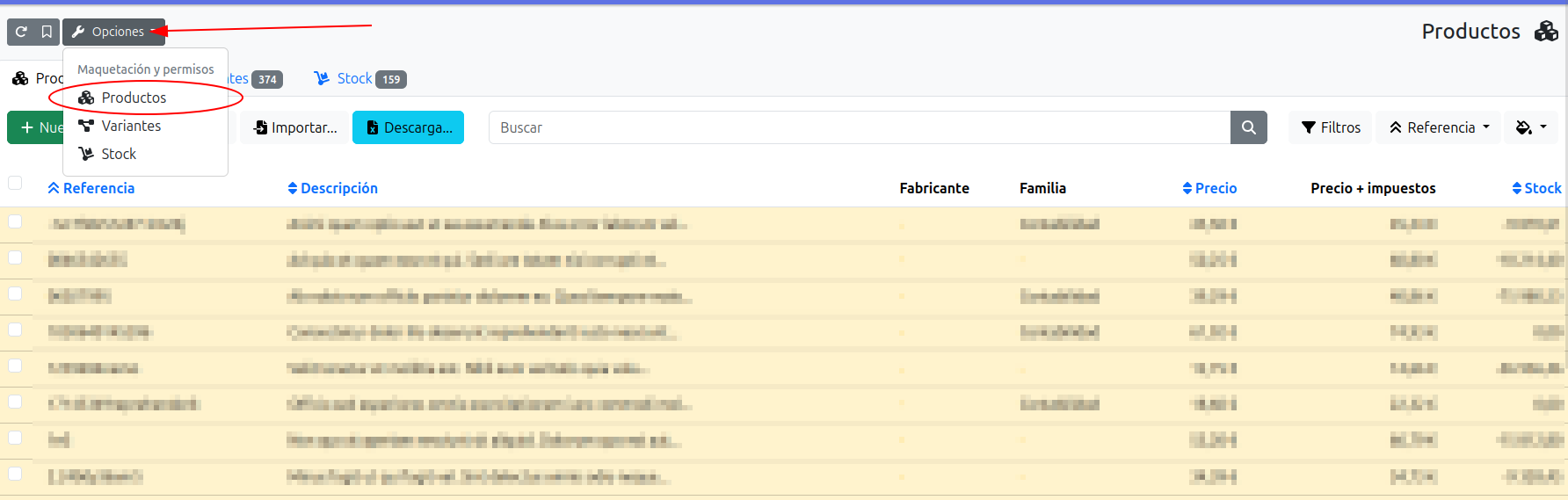The height and width of the screenshot is (500, 1568).
Task: Click the Familia column header
Action: click(x=1042, y=188)
